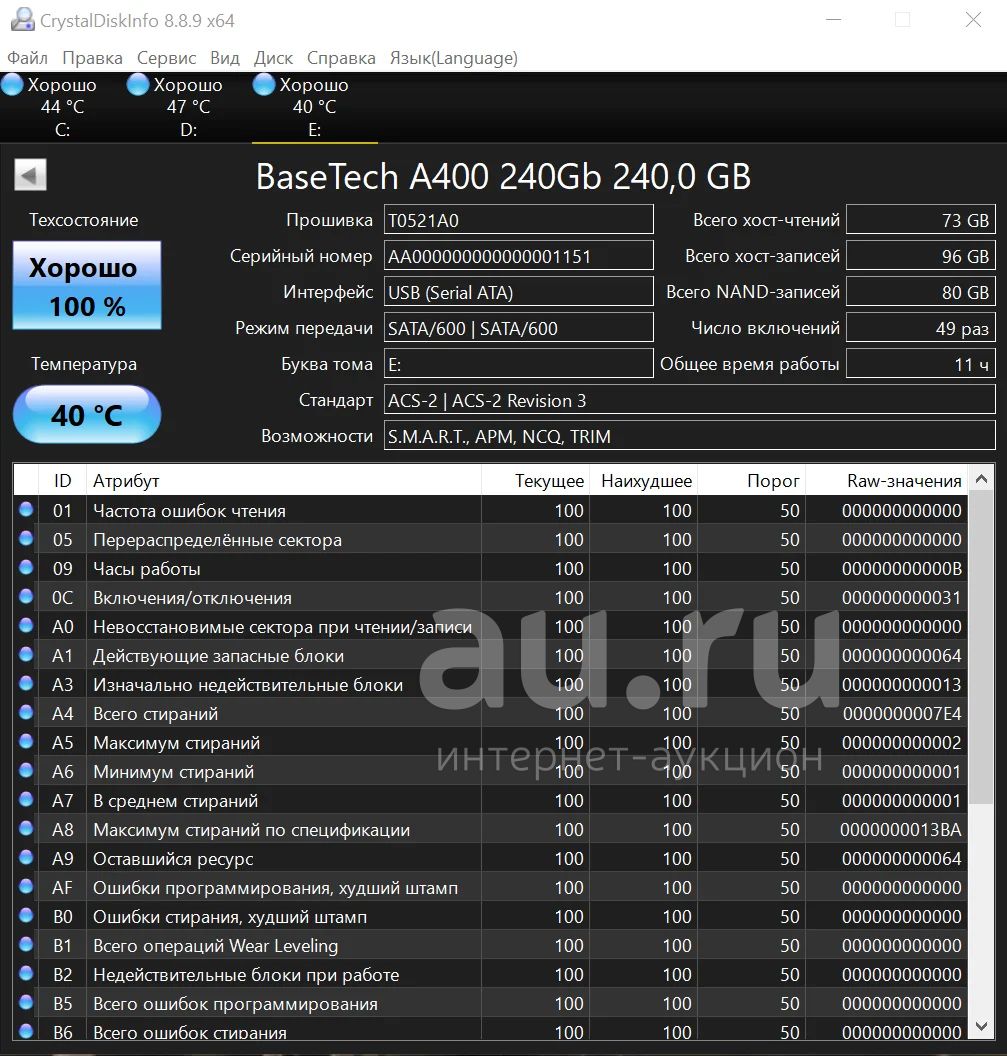Click status dot of attribute B2 row

[x=26, y=972]
